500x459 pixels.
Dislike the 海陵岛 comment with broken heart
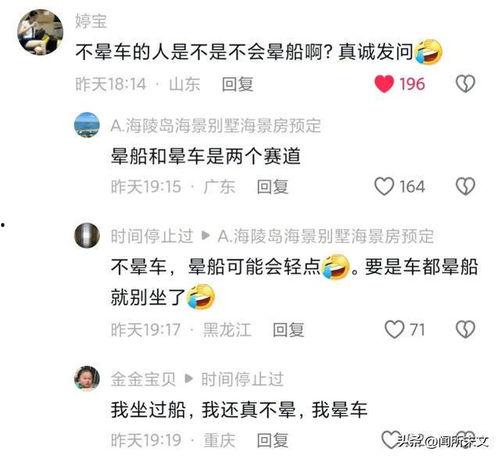click(465, 186)
